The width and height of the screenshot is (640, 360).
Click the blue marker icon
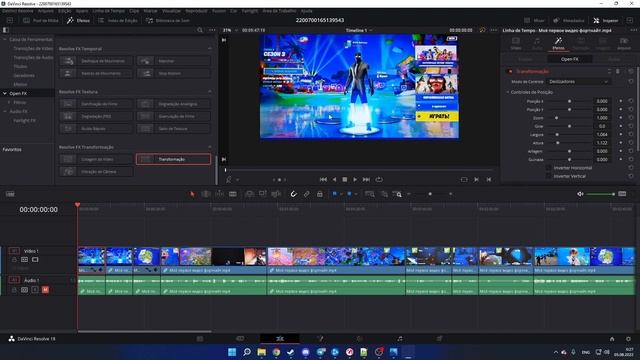coord(349,194)
